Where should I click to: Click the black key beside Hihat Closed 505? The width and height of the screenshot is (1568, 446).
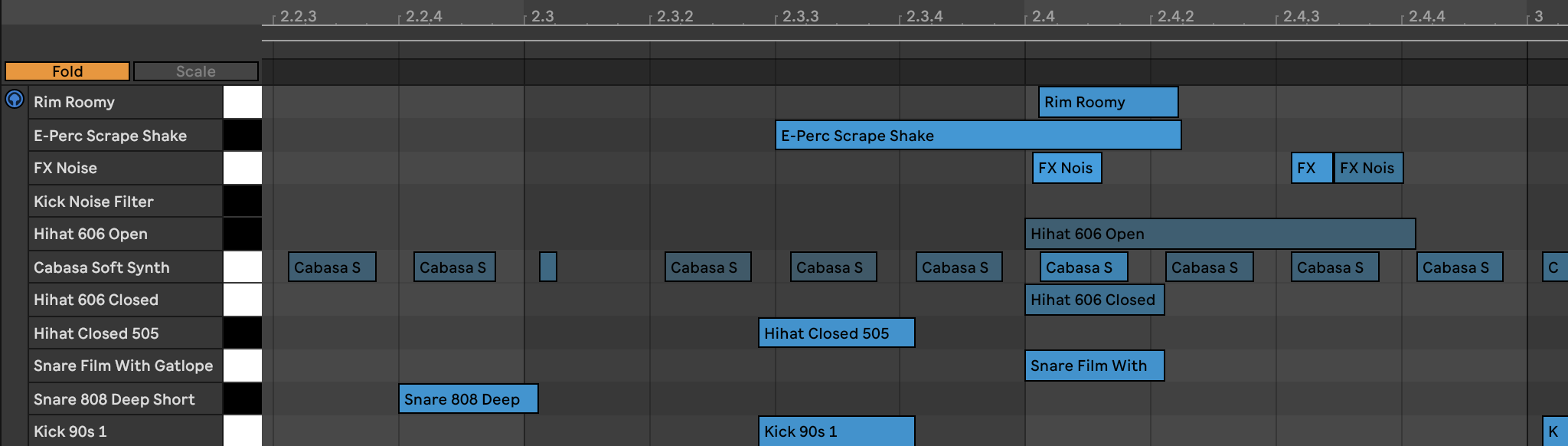pos(243,333)
